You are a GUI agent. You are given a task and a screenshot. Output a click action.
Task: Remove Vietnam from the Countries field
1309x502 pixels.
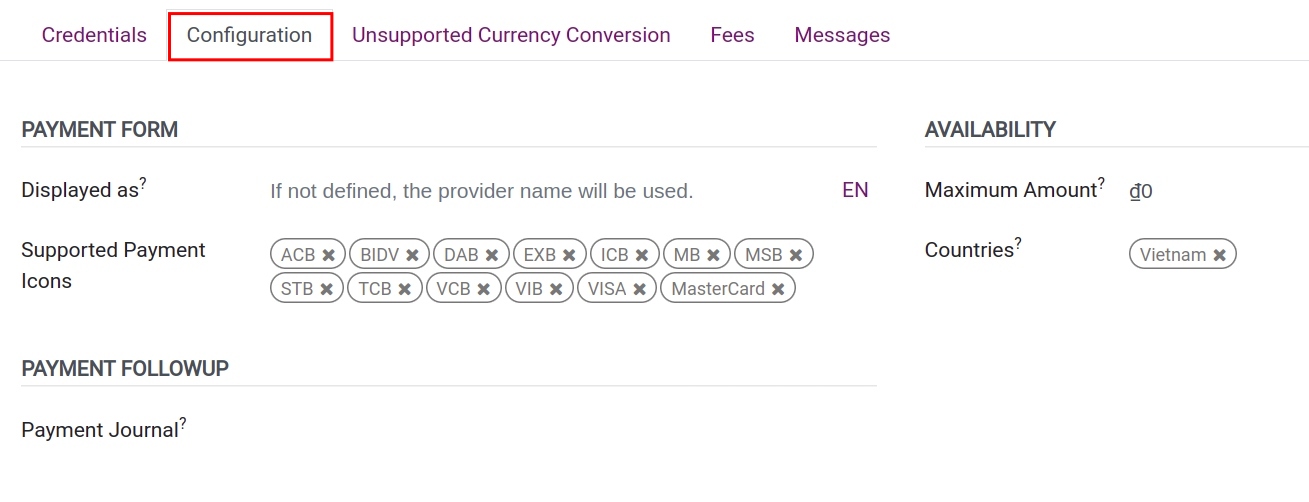tap(1219, 255)
